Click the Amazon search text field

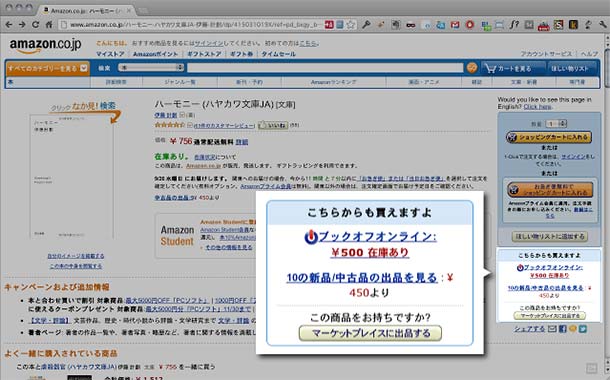[325, 68]
